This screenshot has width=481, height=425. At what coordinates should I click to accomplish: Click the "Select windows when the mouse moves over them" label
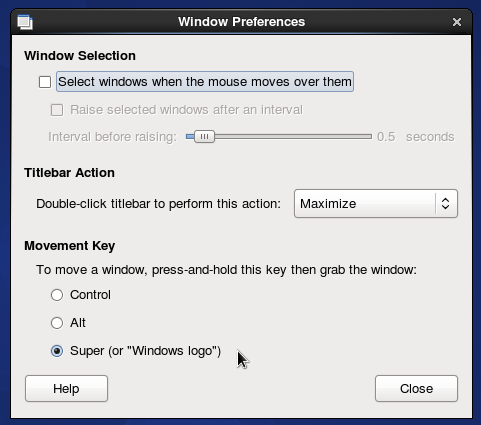205,82
